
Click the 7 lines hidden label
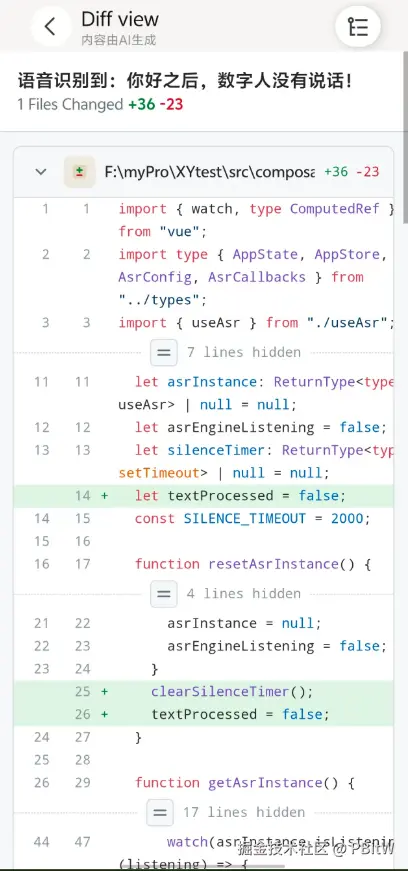coord(243,352)
